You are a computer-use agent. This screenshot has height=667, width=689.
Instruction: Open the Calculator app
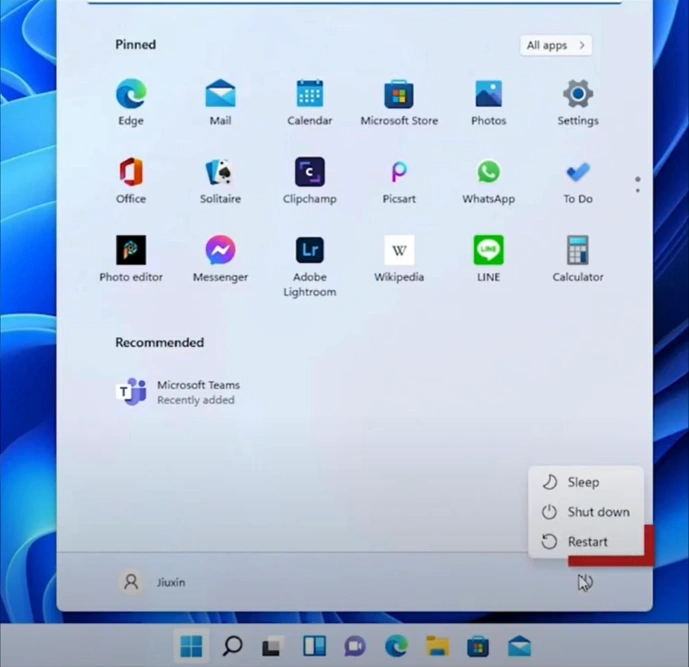(x=578, y=258)
